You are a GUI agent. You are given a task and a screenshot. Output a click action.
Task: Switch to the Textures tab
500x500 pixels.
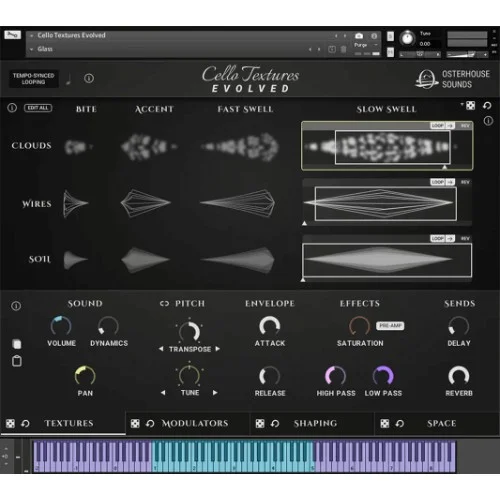coord(69,423)
